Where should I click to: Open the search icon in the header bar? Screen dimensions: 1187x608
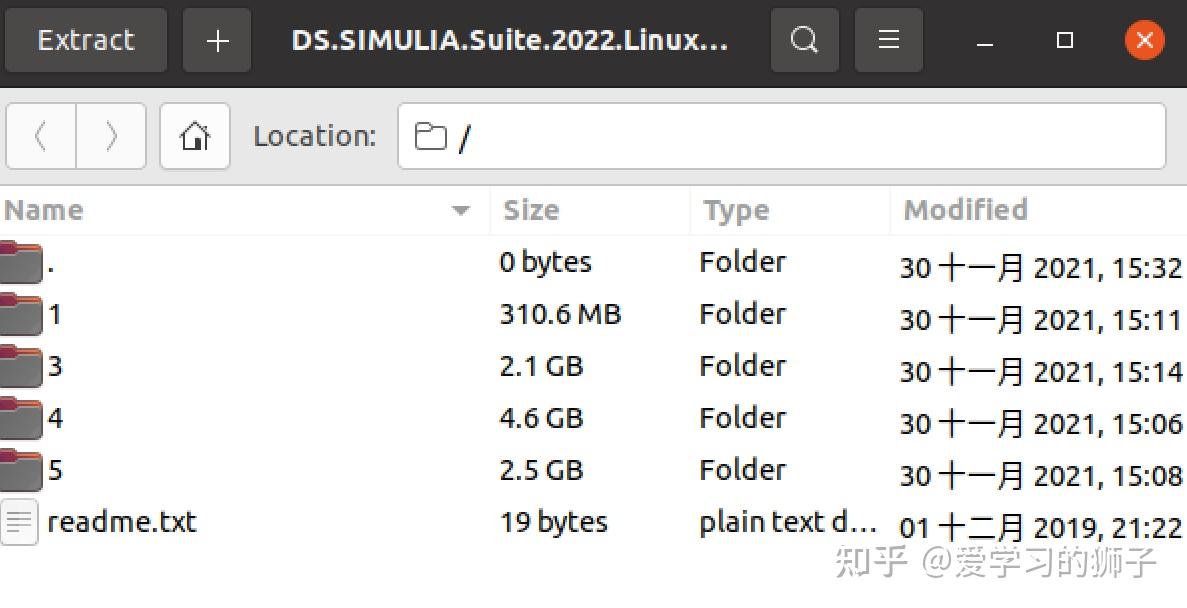tap(804, 40)
